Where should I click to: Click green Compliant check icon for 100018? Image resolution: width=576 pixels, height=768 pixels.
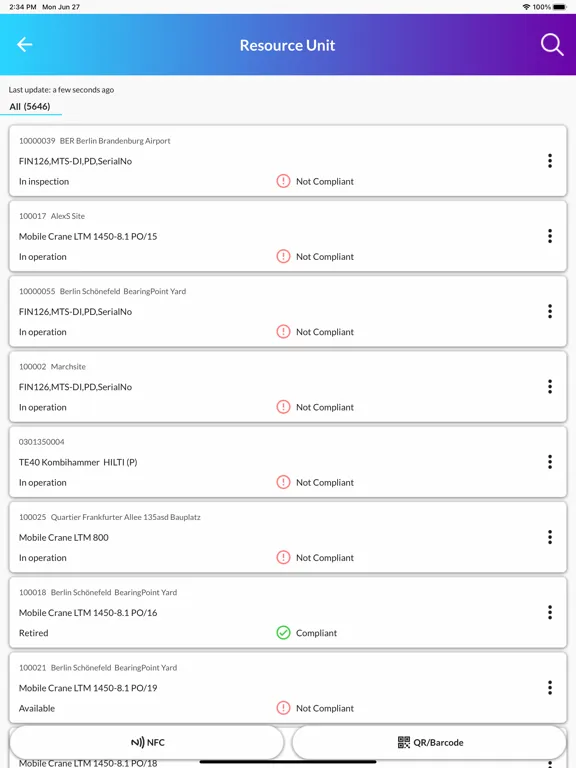coord(283,633)
